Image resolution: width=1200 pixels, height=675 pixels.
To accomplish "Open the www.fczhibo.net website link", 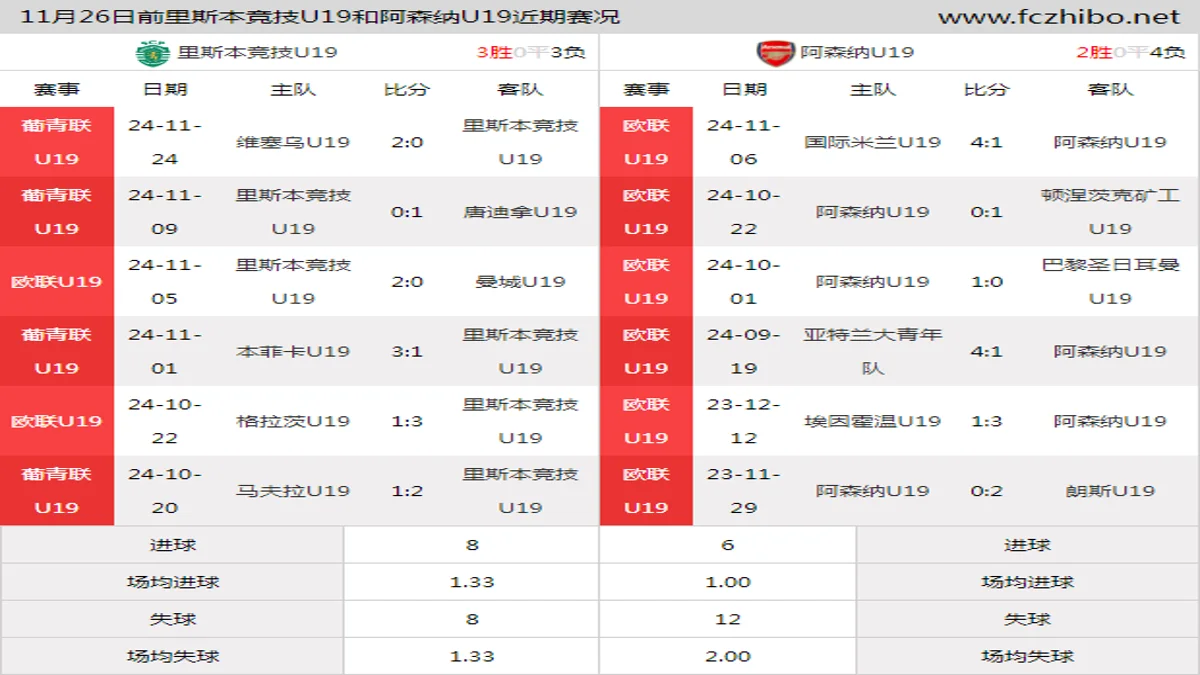I will [1059, 17].
